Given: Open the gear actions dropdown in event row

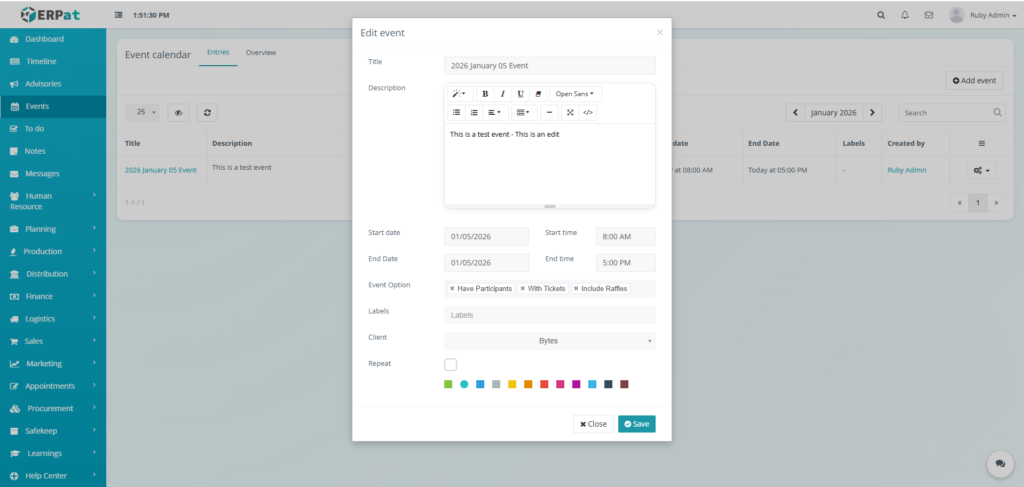Looking at the screenshot, I should pyautogui.click(x=982, y=170).
